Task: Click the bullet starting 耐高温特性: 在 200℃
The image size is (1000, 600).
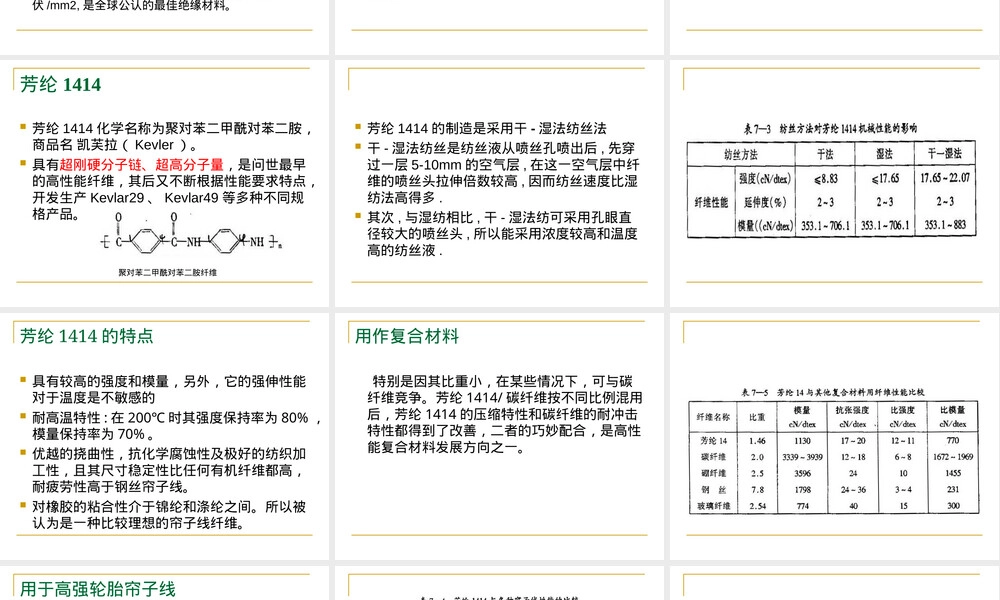Action: point(175,426)
